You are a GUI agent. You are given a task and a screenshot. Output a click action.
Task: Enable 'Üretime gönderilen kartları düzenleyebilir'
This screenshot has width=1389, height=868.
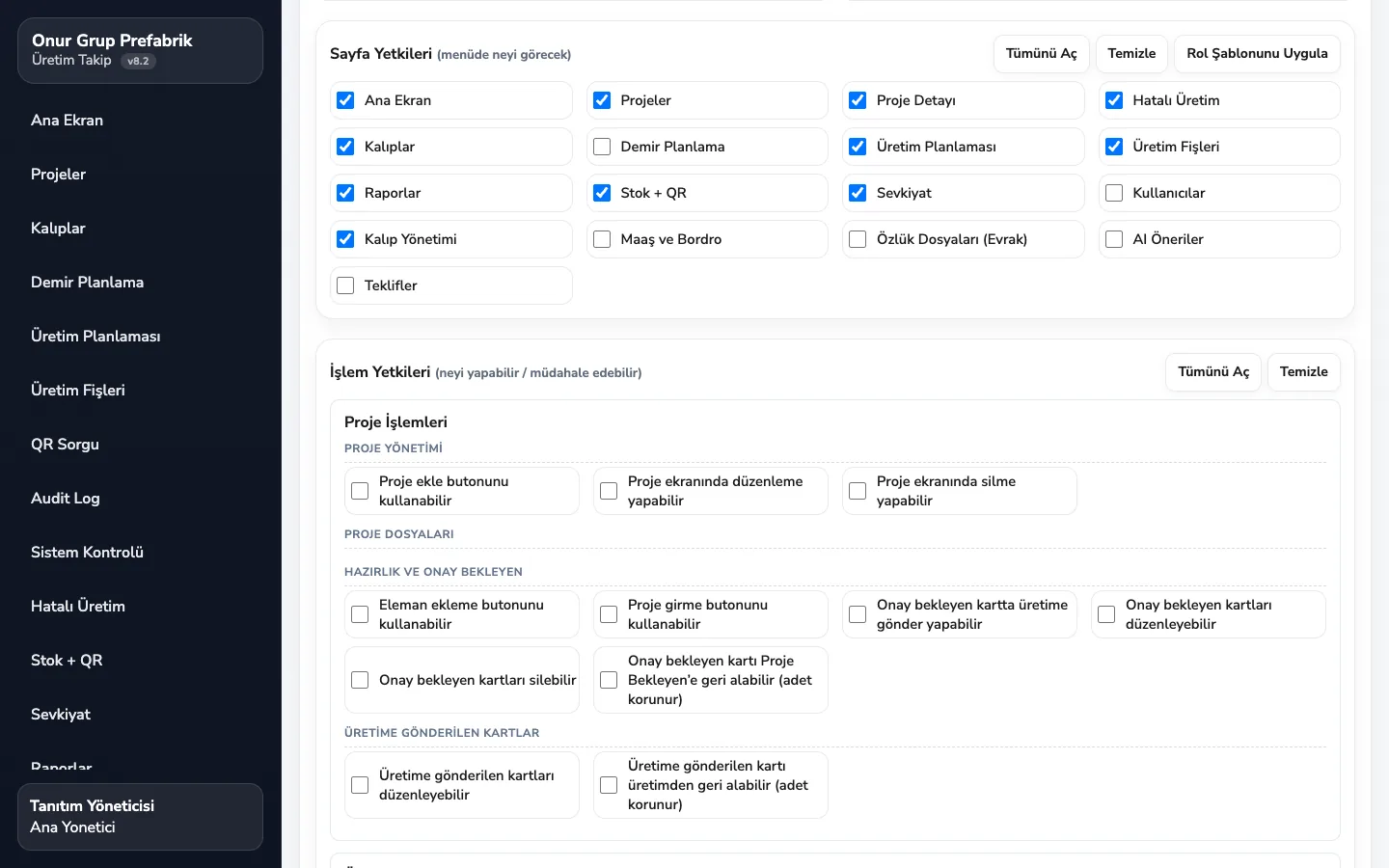[360, 785]
